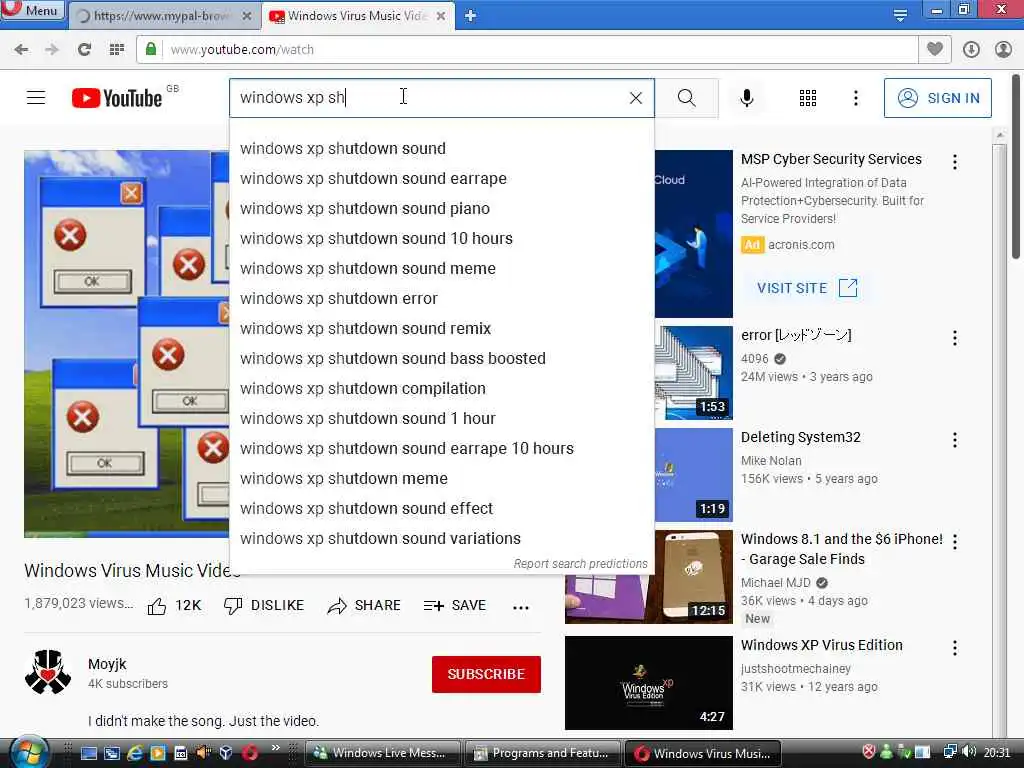Pick 'windows xp shutdown sound bass boosted'
The width and height of the screenshot is (1024, 768).
tap(441, 359)
